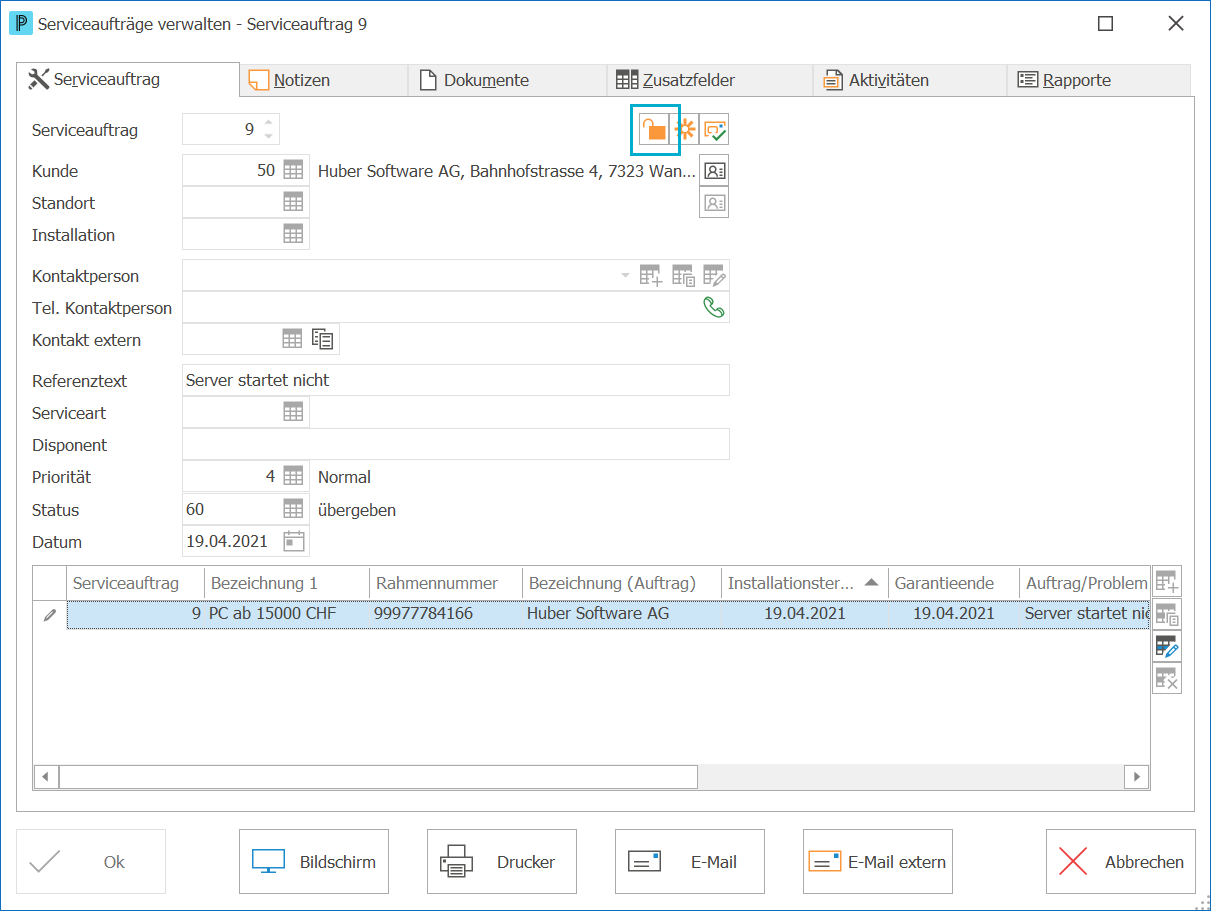The image size is (1211, 911).
Task: Click the list icon next to Kontakt extern lookup
Action: click(325, 340)
